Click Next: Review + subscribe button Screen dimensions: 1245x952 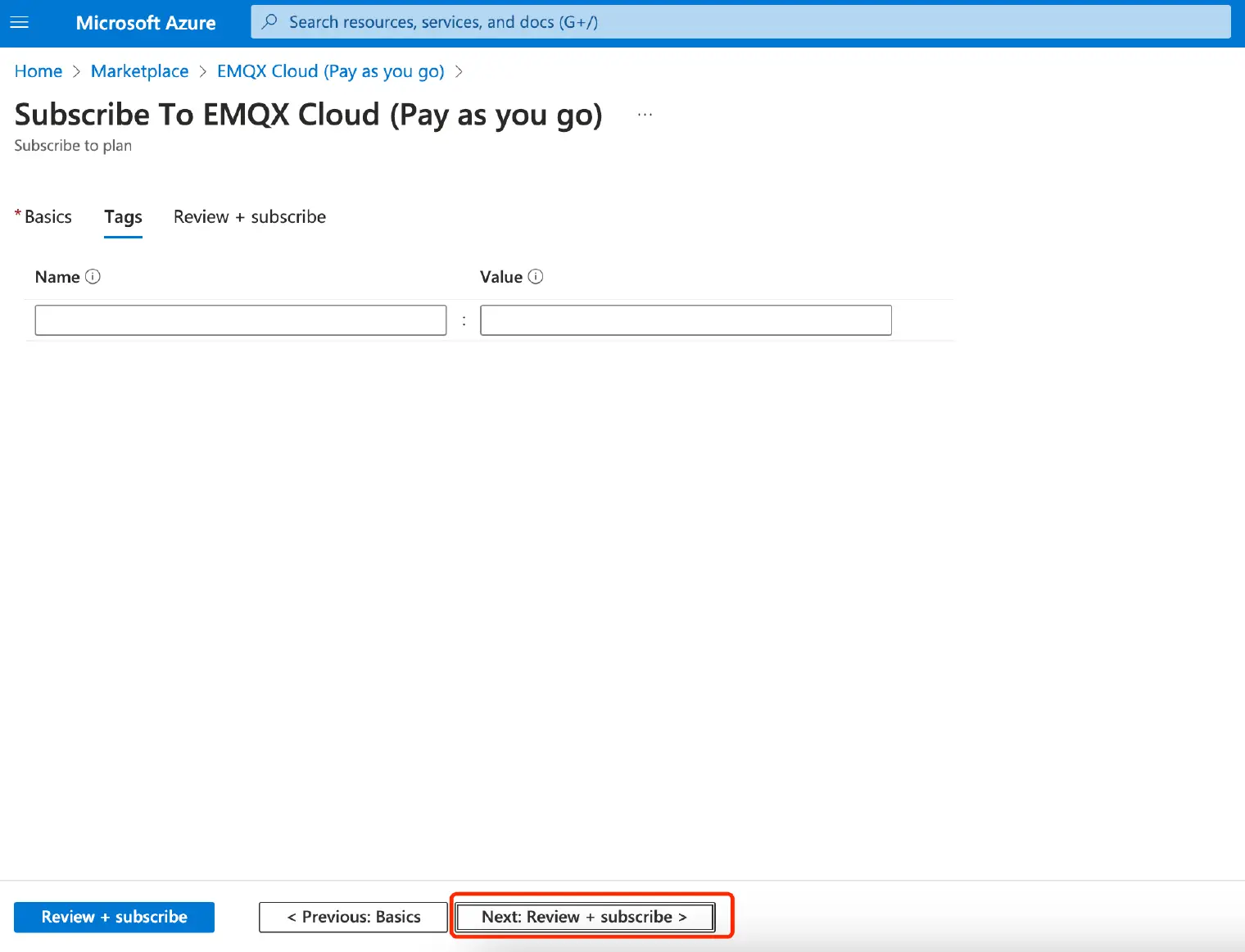585,917
